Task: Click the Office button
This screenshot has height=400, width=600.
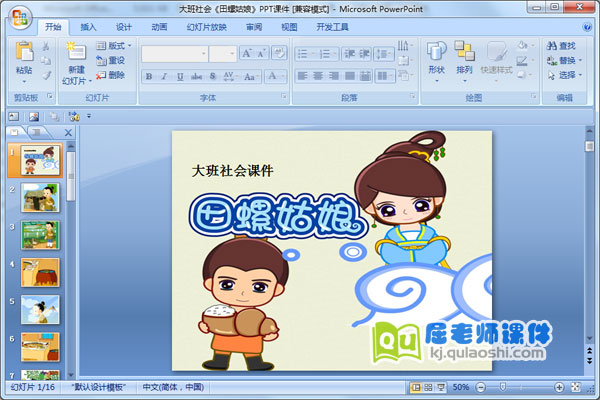Action: pyautogui.click(x=20, y=17)
